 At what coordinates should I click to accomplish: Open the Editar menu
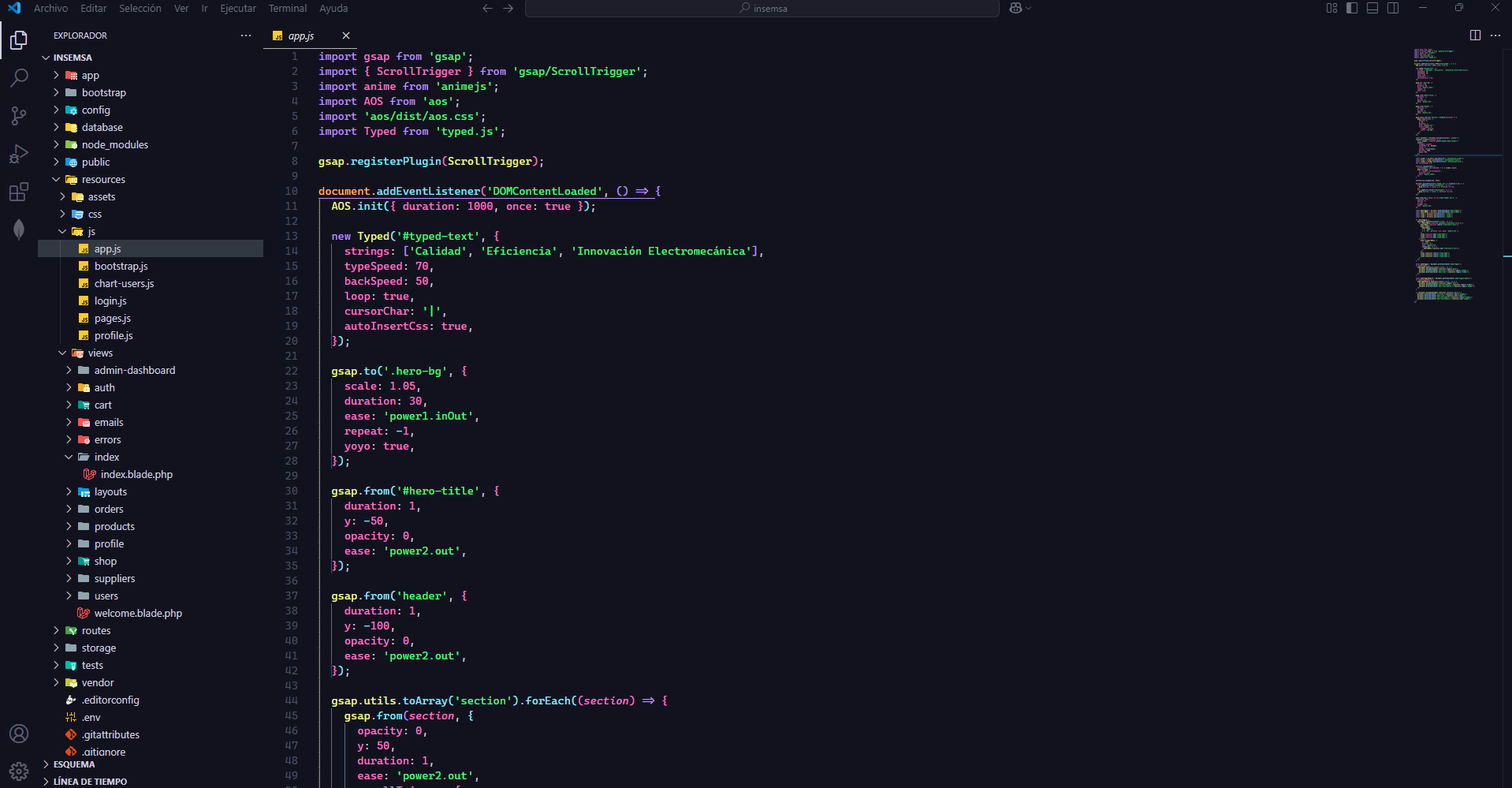point(94,8)
